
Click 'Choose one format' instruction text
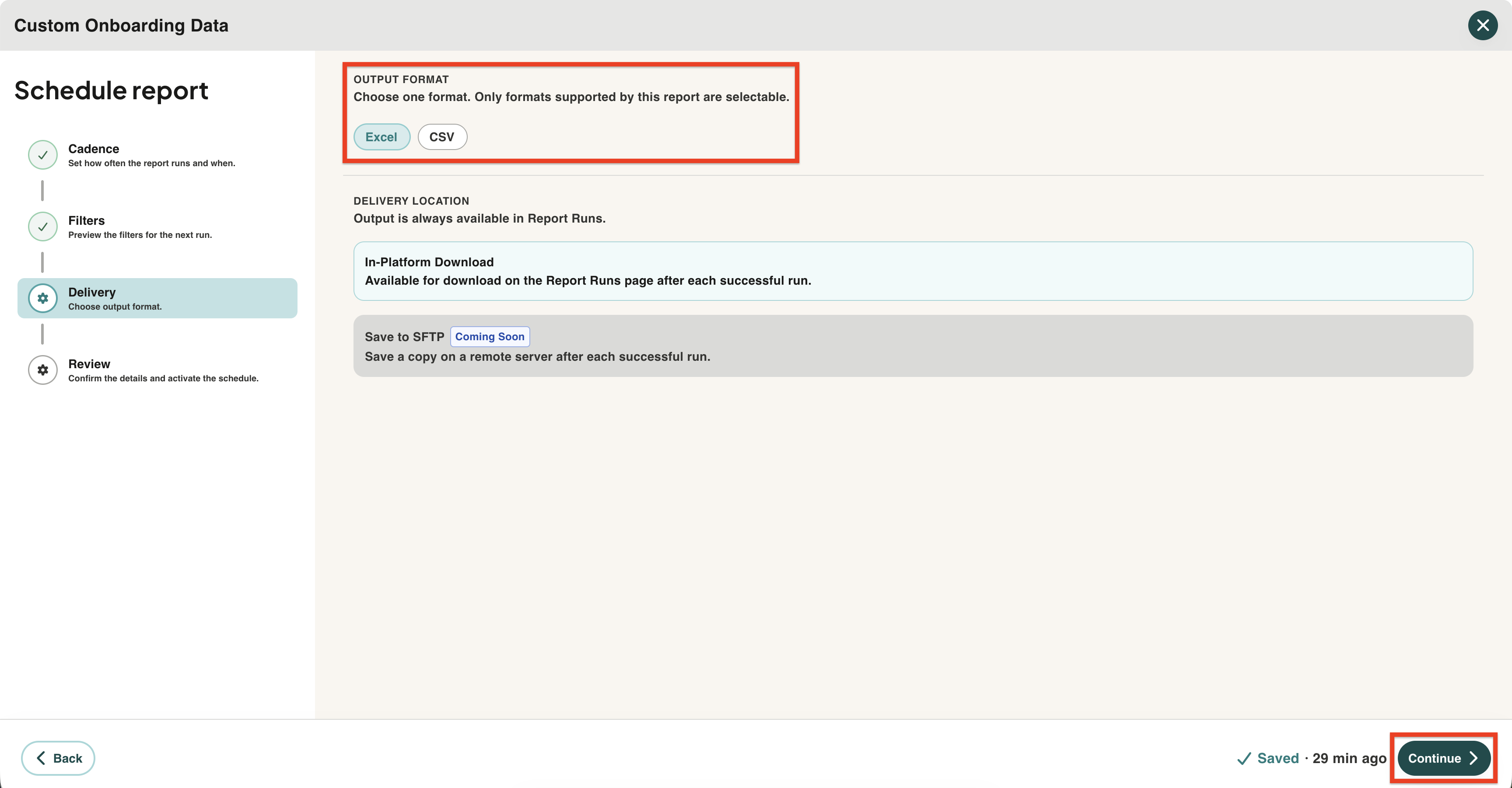pos(571,97)
